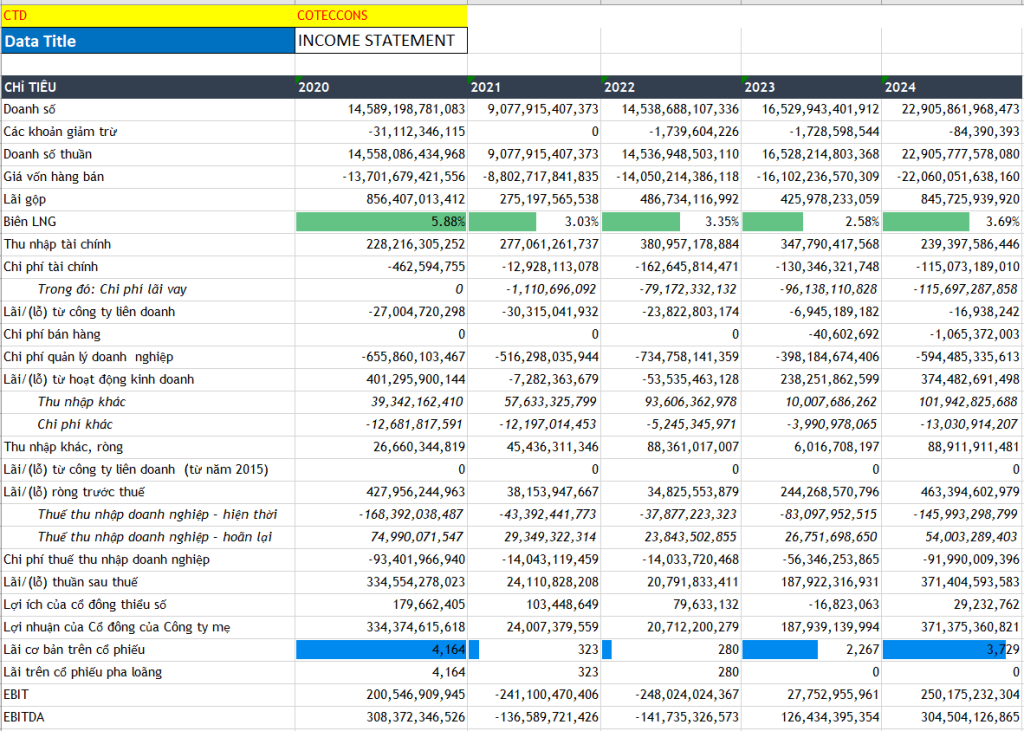Select the 2024 year header cell
Viewport: 1024px width, 731px height.
tap(950, 87)
